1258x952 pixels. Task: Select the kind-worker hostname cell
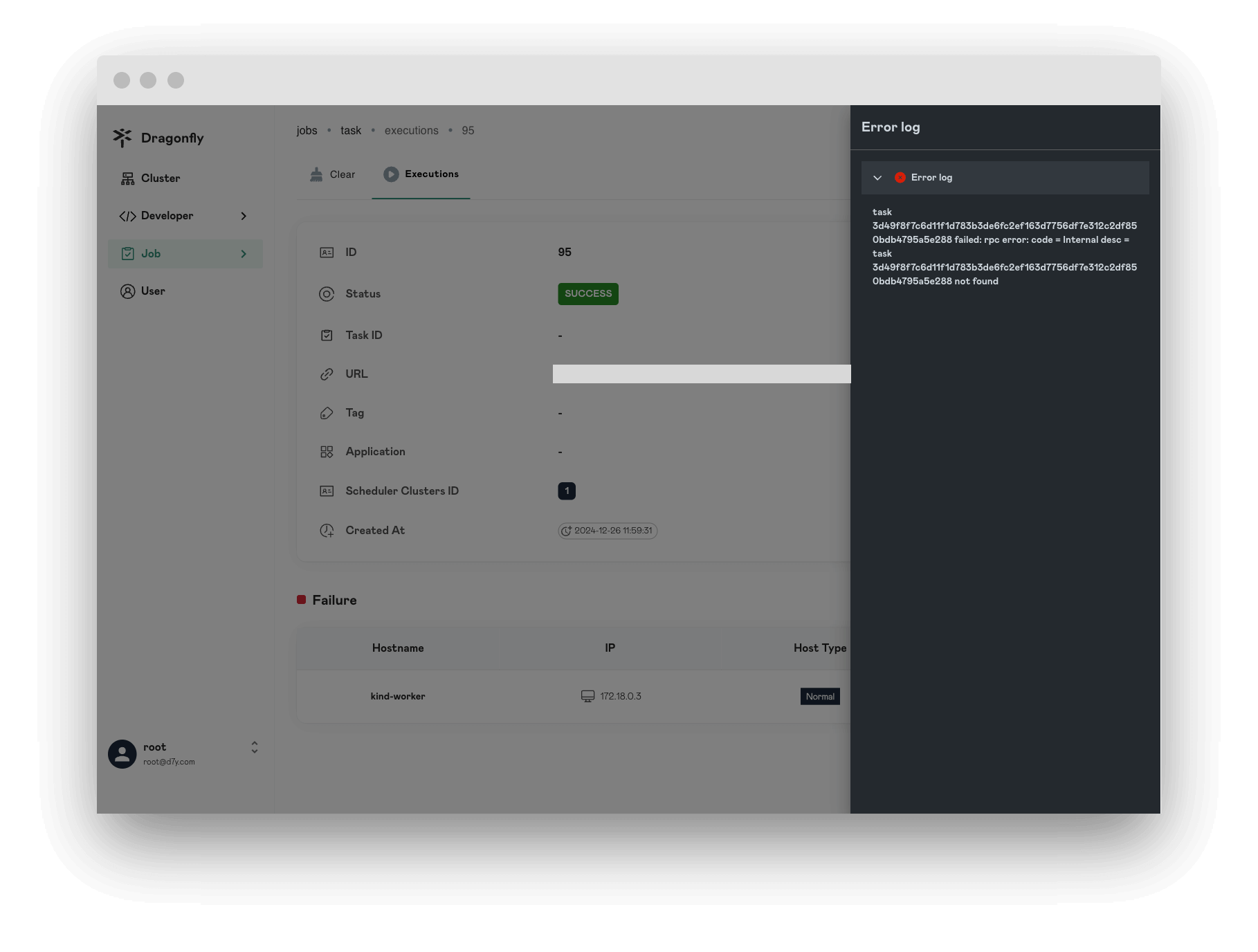coord(398,697)
